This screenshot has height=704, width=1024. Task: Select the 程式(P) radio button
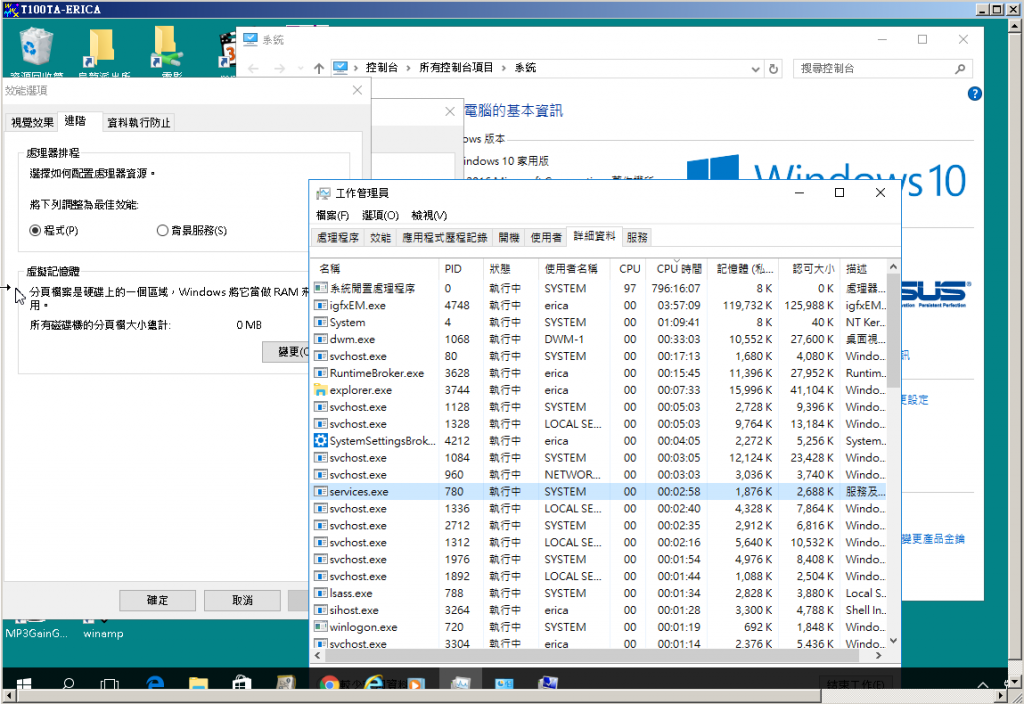click(x=35, y=231)
